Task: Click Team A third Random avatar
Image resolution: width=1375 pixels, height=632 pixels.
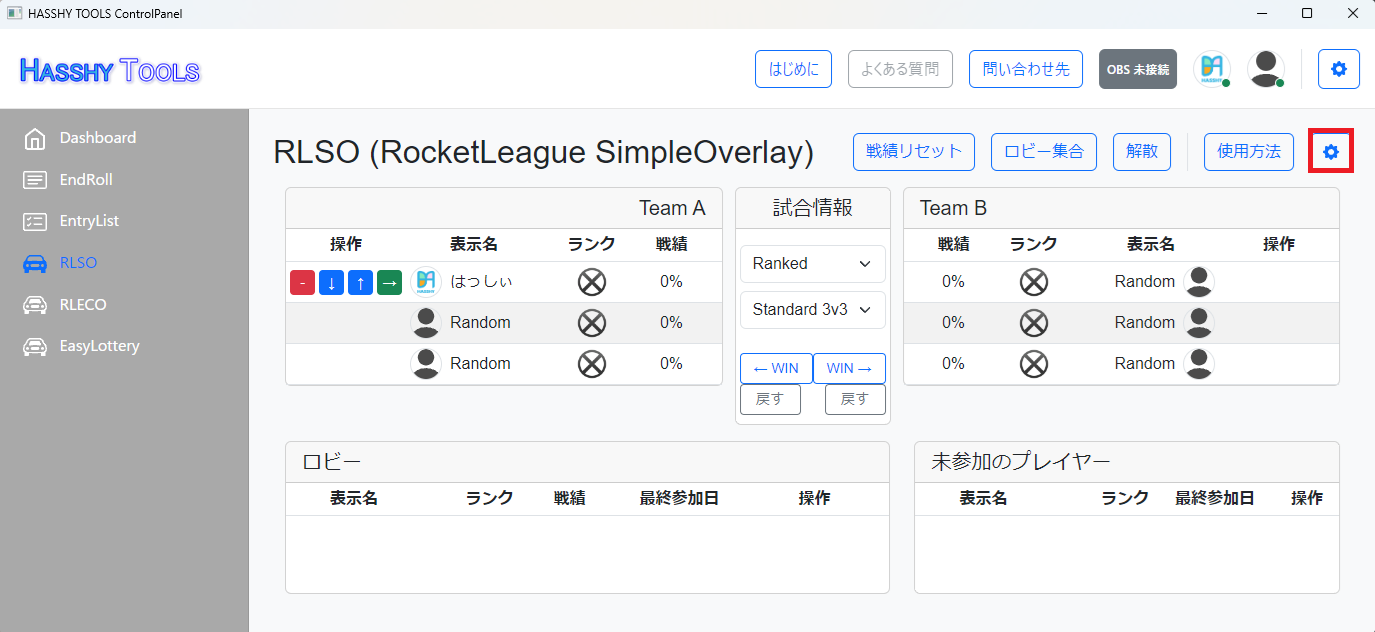Action: [x=426, y=364]
